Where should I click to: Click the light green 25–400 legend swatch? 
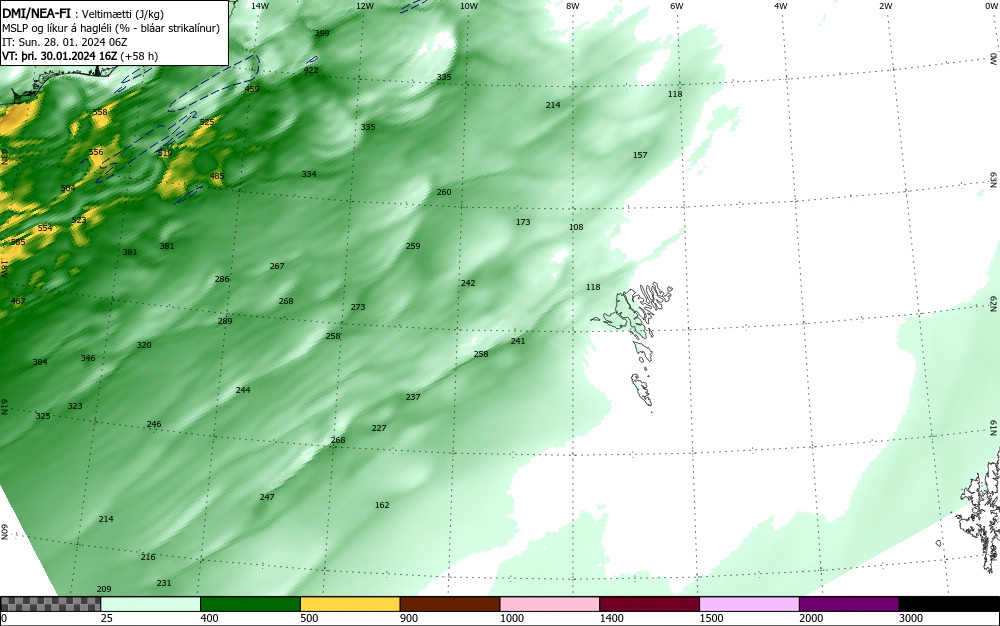coord(151,604)
